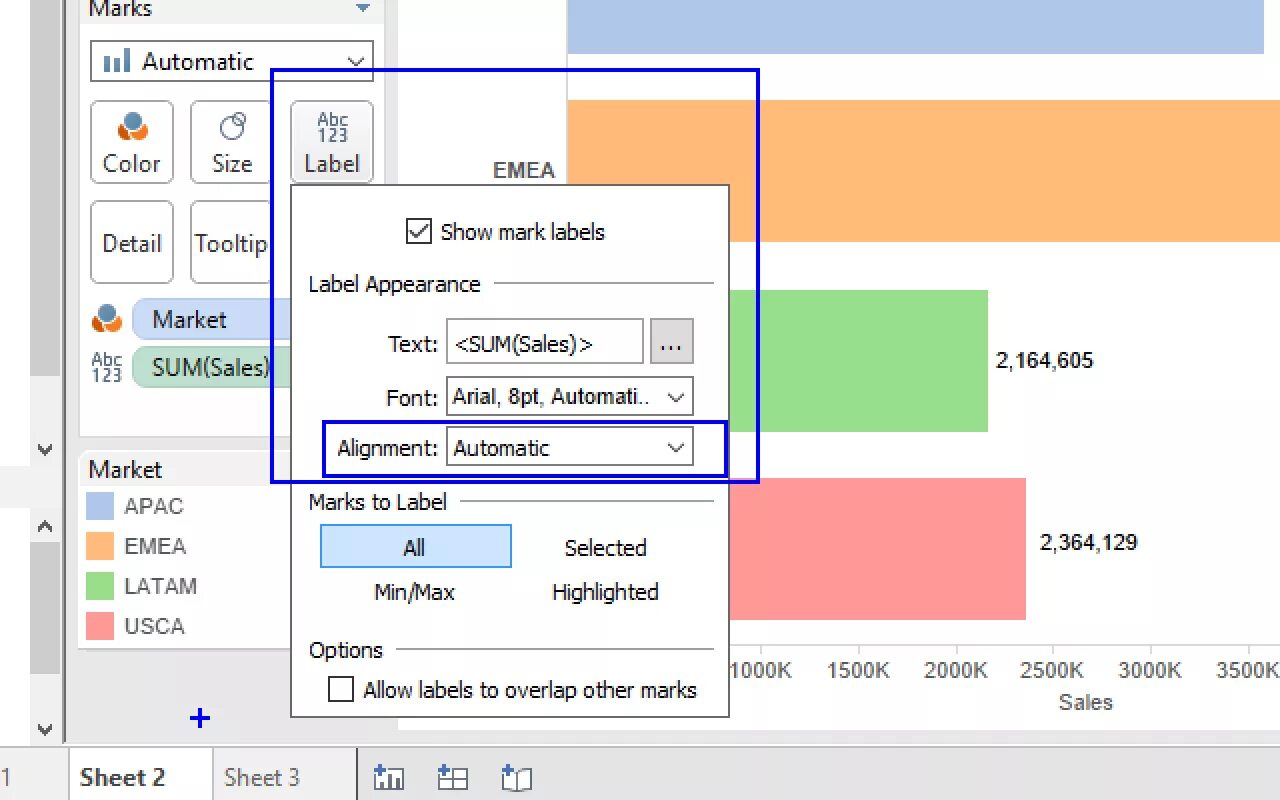Click the EMEA row header
1280x800 pixels.
[524, 170]
